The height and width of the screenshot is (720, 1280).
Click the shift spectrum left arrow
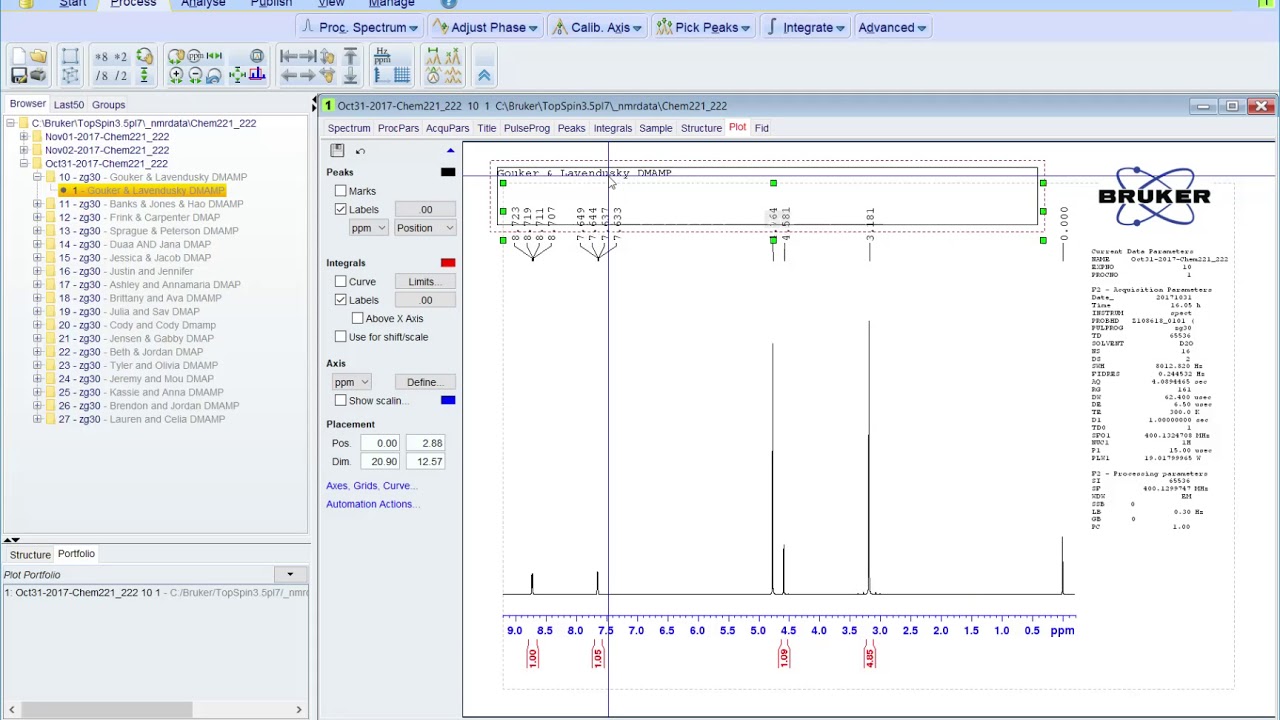(289, 76)
